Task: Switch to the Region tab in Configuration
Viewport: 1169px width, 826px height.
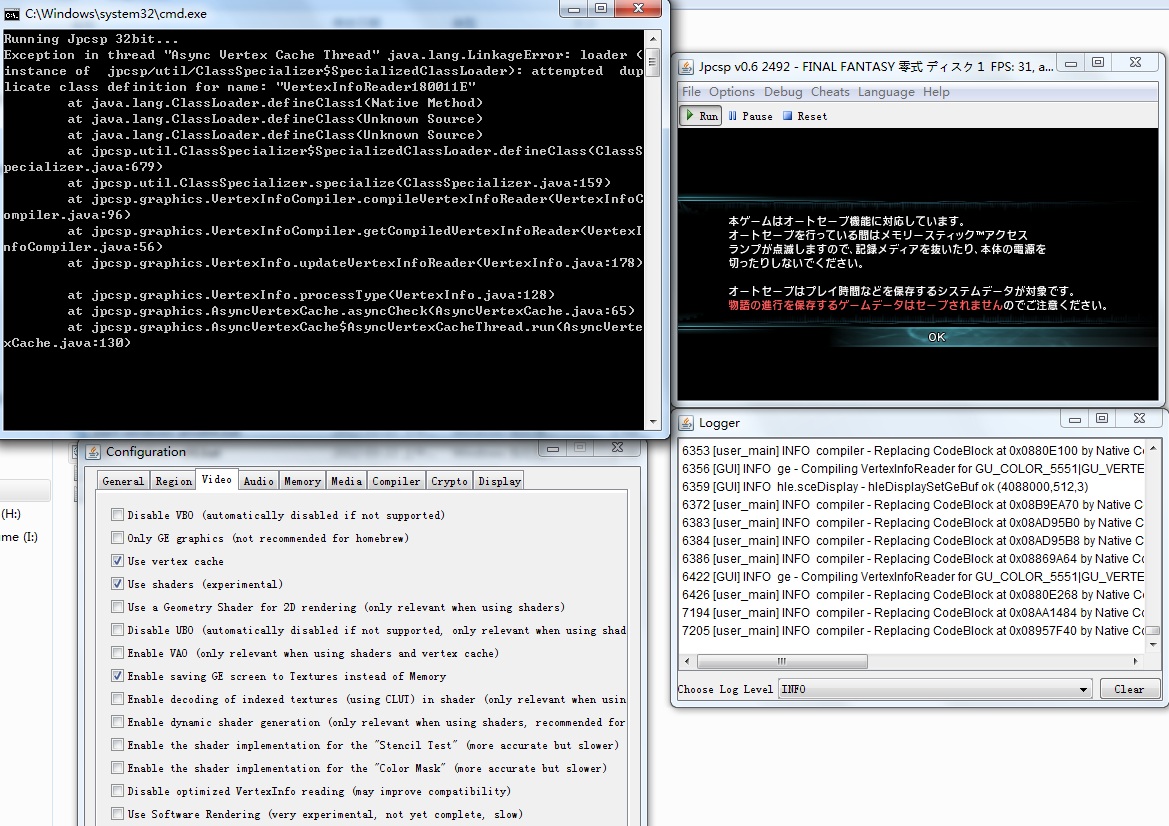Action: point(173,481)
